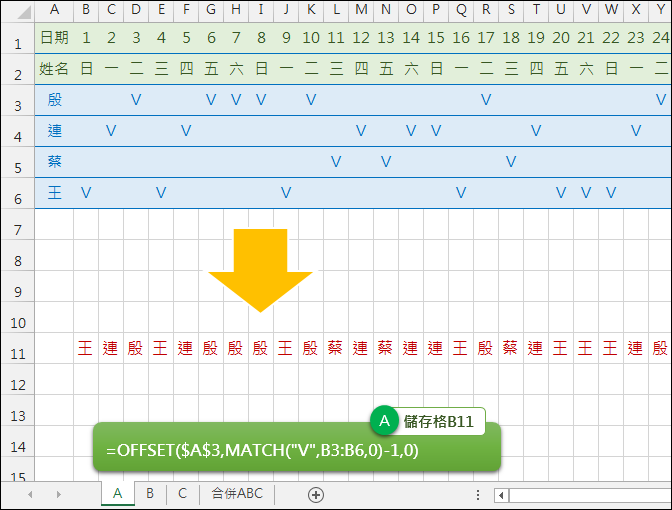Select the name cell 連
Screen dimensions: 672x510
[x=54, y=131]
